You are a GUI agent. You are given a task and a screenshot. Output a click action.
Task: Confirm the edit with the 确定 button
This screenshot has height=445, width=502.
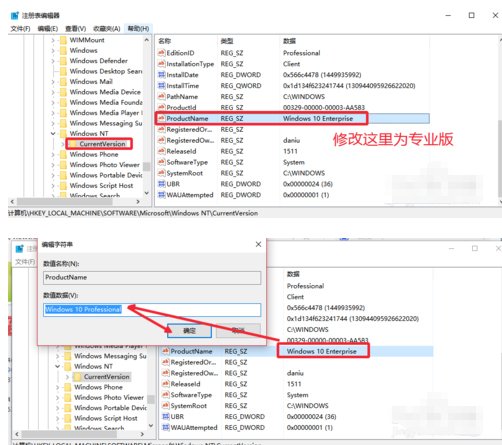coord(189,331)
